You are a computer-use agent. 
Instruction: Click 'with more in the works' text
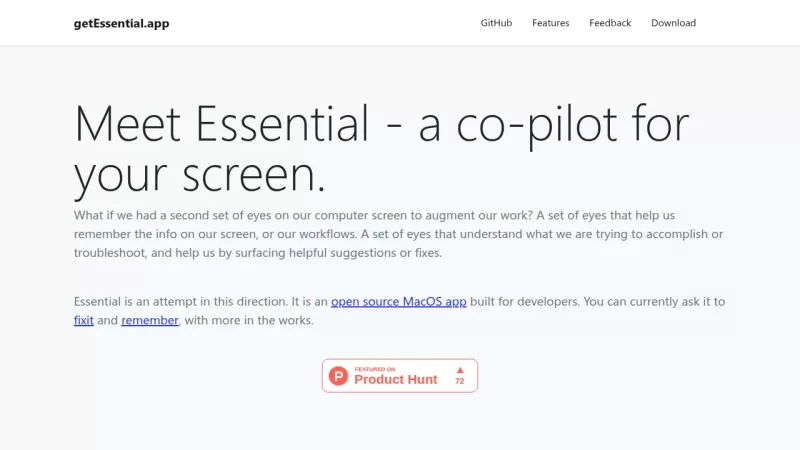[x=249, y=321]
